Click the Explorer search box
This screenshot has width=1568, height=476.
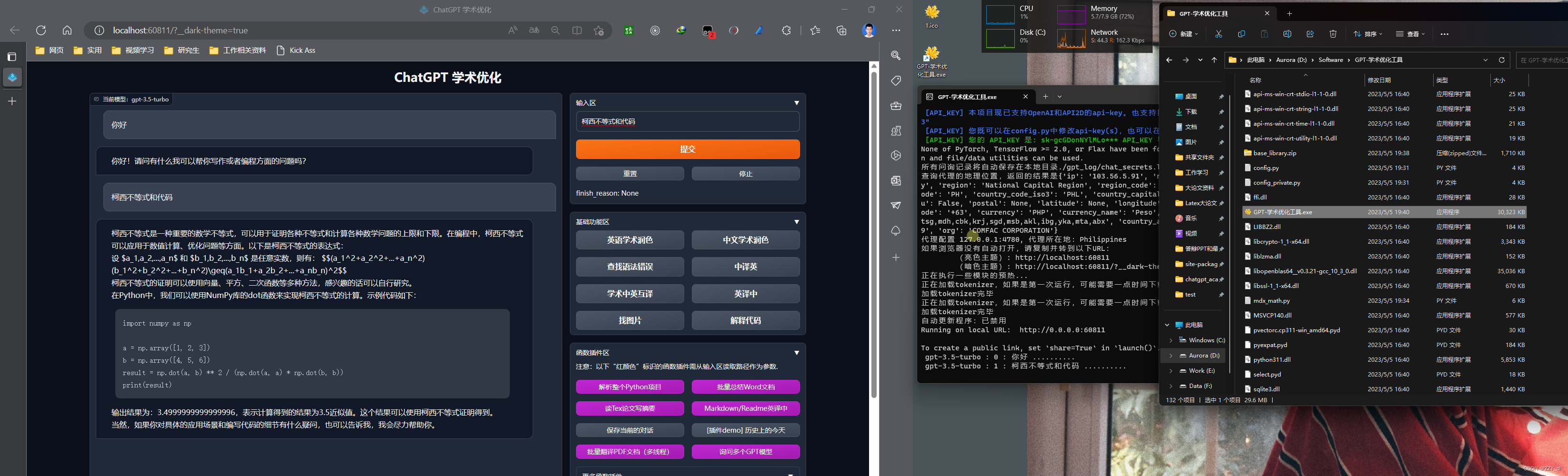[x=1541, y=59]
